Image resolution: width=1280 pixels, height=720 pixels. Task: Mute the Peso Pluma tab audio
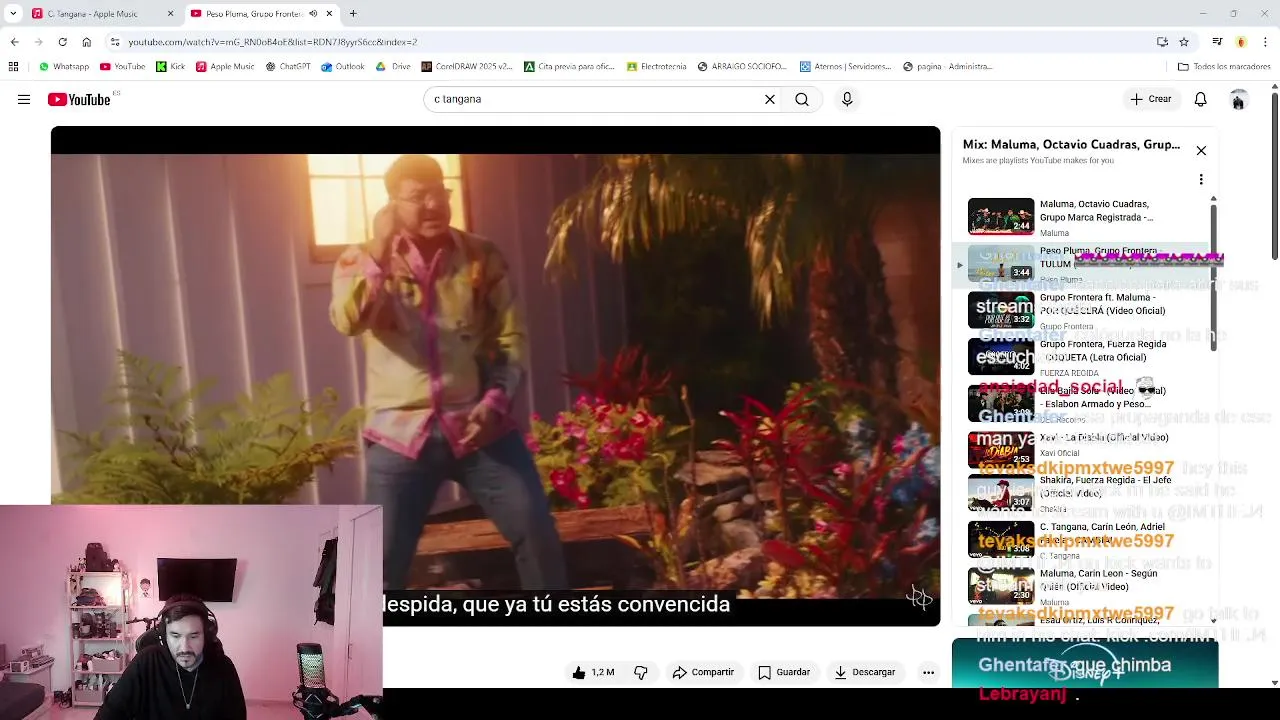coord(313,14)
